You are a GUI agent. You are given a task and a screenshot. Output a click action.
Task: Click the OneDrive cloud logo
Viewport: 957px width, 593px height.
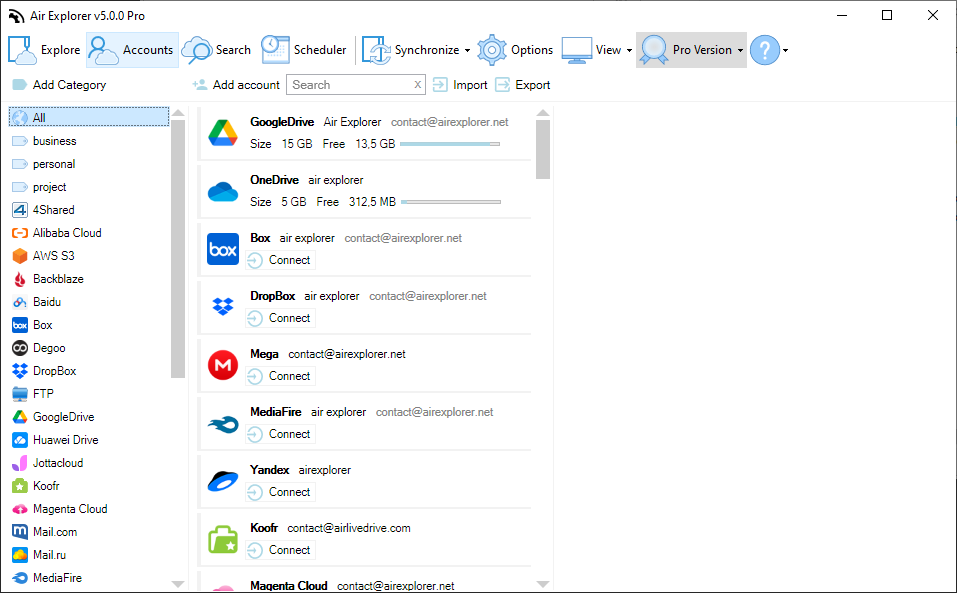pyautogui.click(x=223, y=192)
